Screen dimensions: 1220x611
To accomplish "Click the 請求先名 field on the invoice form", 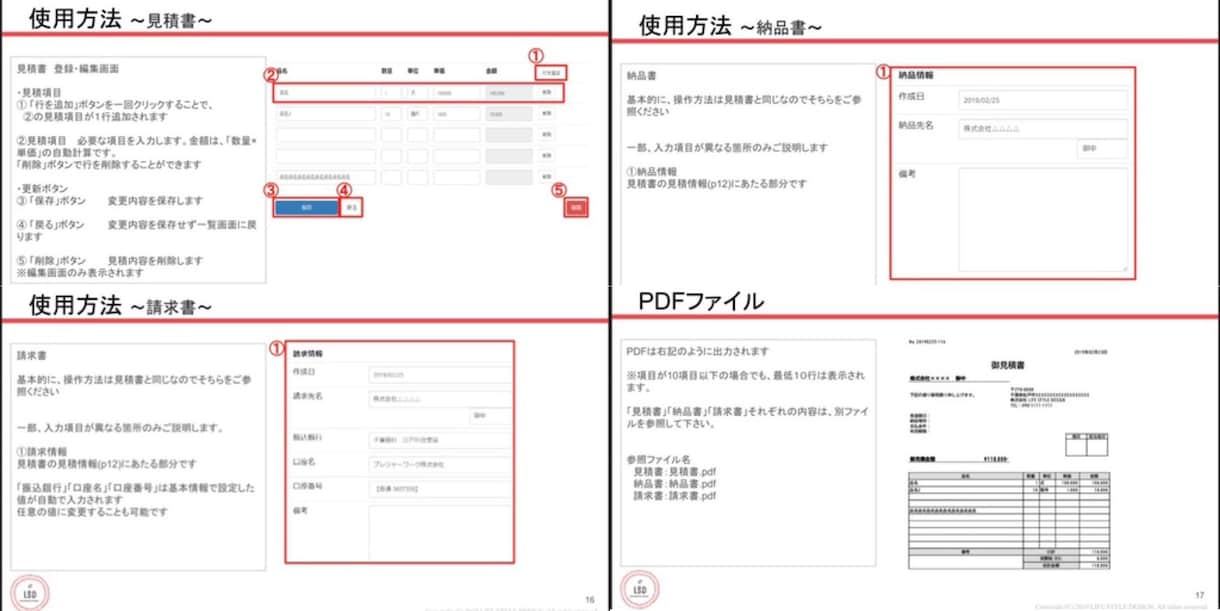I will (x=440, y=397).
